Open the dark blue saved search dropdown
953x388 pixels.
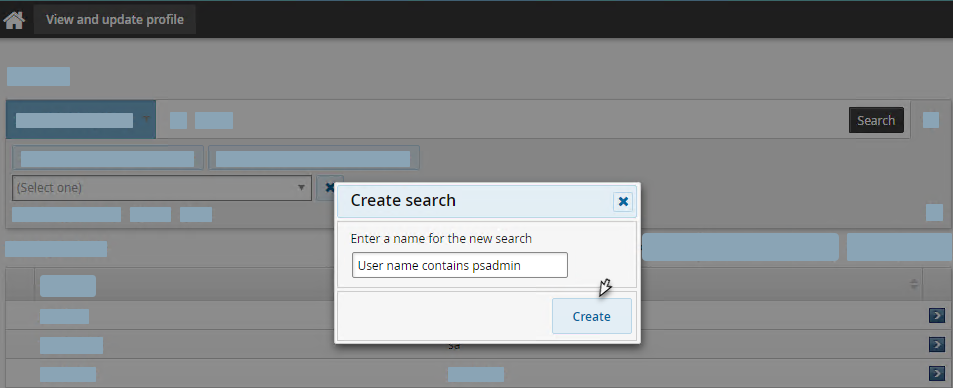81,120
